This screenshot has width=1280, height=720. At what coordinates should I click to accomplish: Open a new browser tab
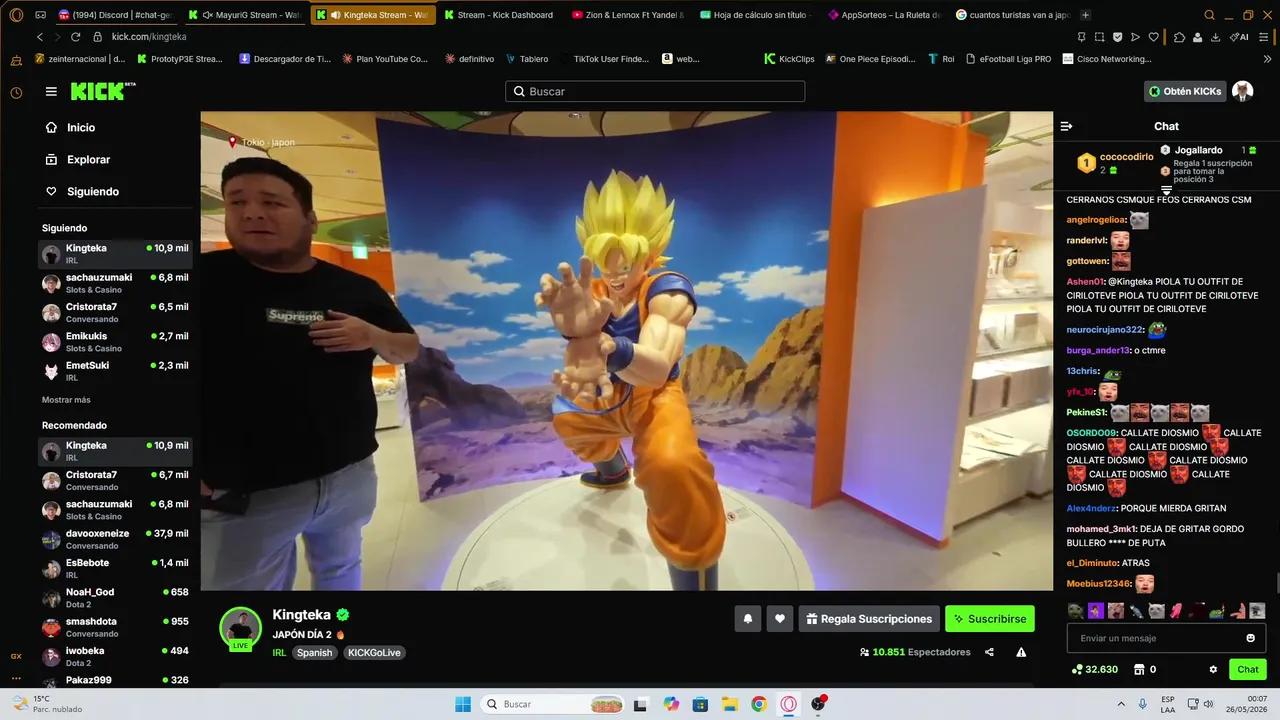coord(1086,15)
